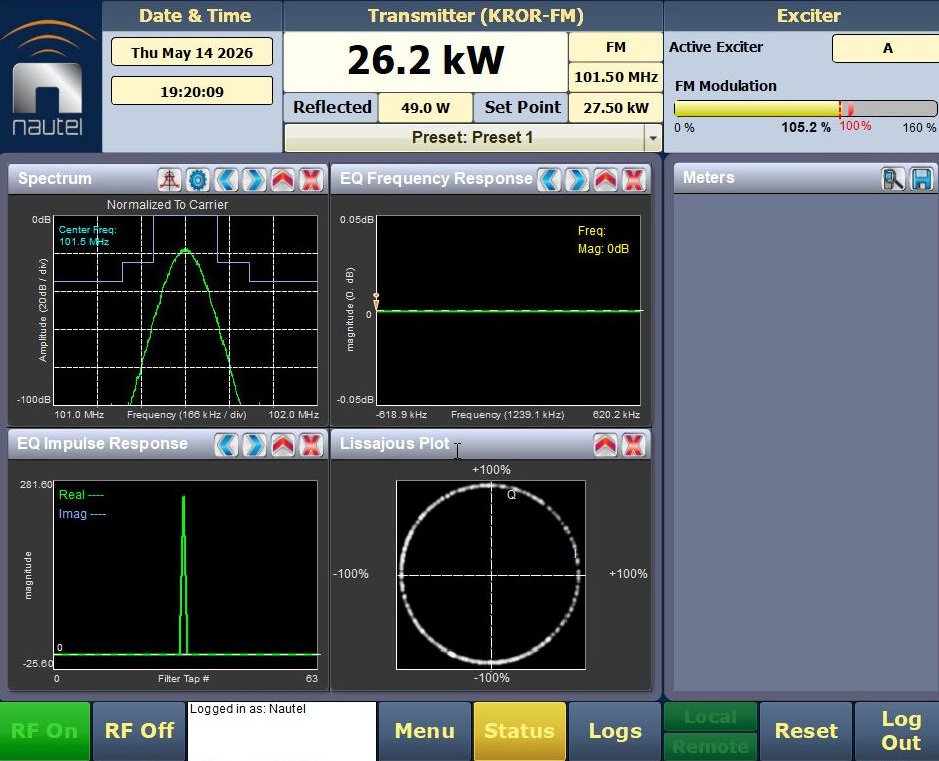Image resolution: width=939 pixels, height=761 pixels.
Task: Click the 101.50 MHz frequency field
Action: pyautogui.click(x=616, y=77)
